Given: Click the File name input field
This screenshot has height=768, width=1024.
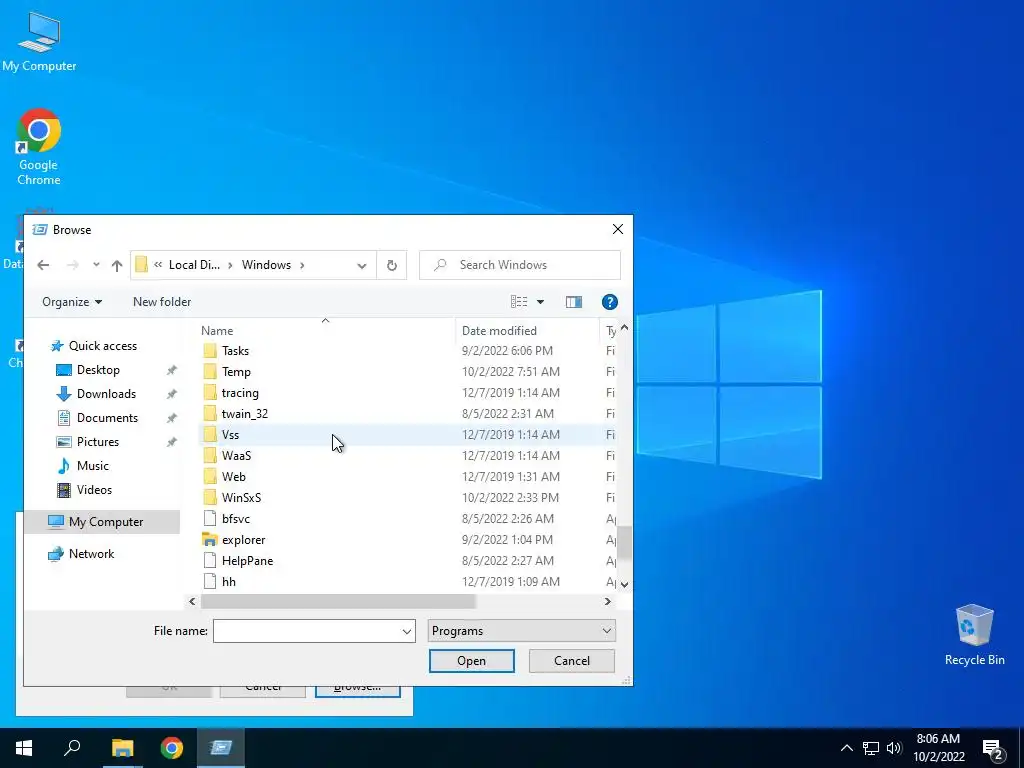Looking at the screenshot, I should (306, 631).
